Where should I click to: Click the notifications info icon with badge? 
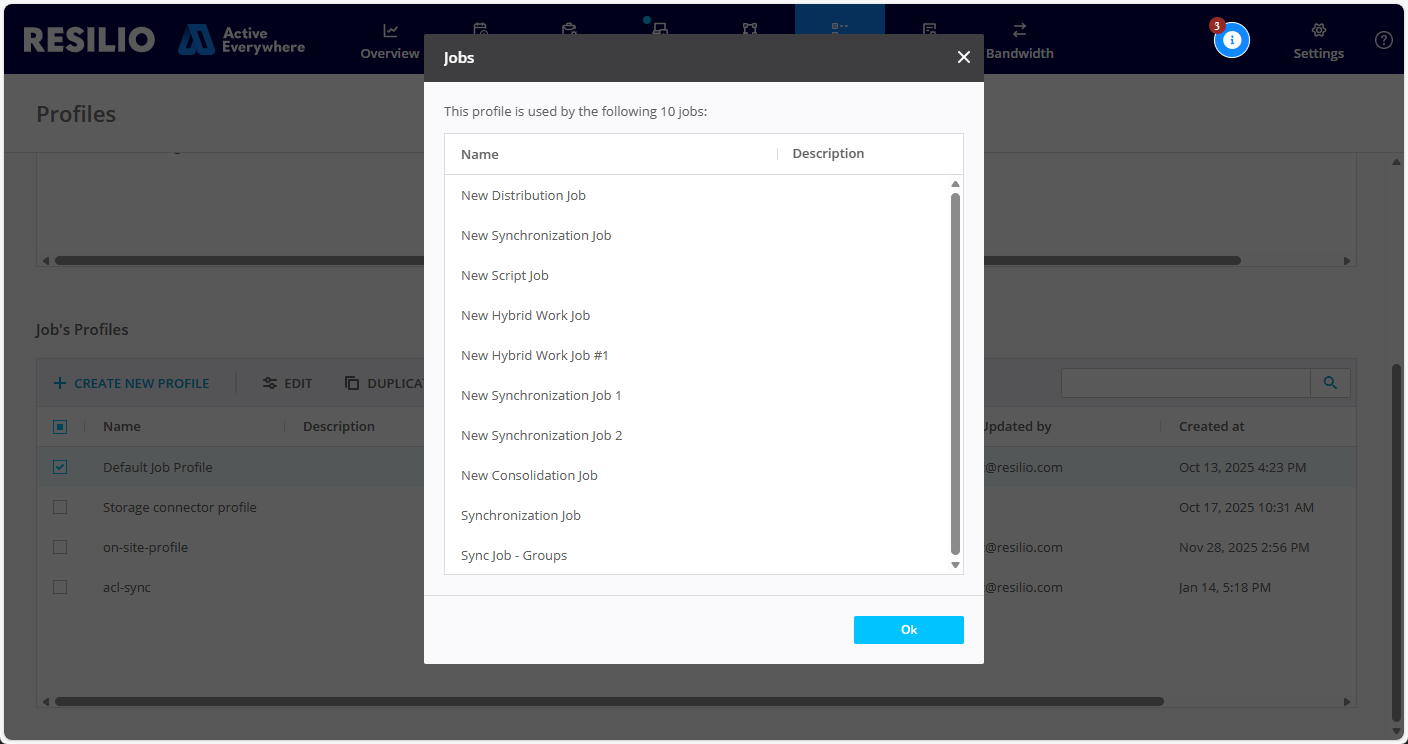tap(1231, 40)
